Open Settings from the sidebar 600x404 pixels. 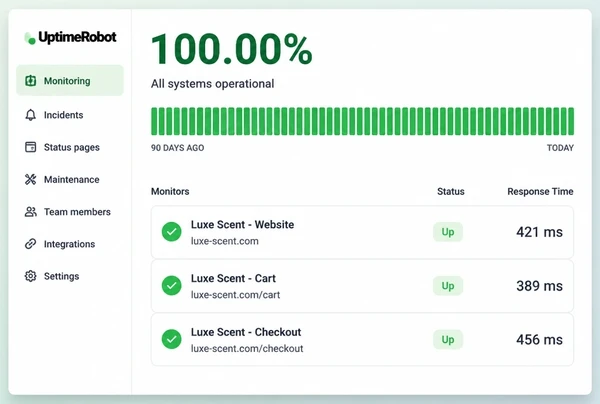62,276
